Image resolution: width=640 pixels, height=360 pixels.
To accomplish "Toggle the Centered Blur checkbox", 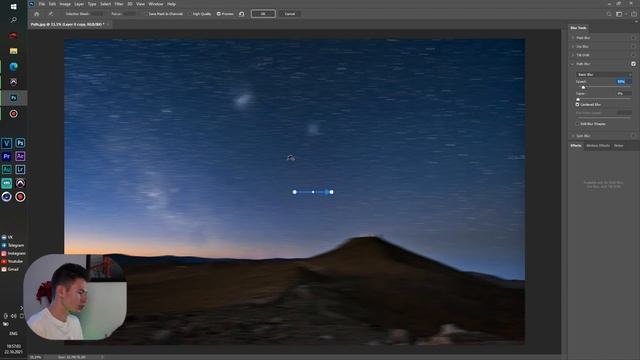I will pos(578,105).
